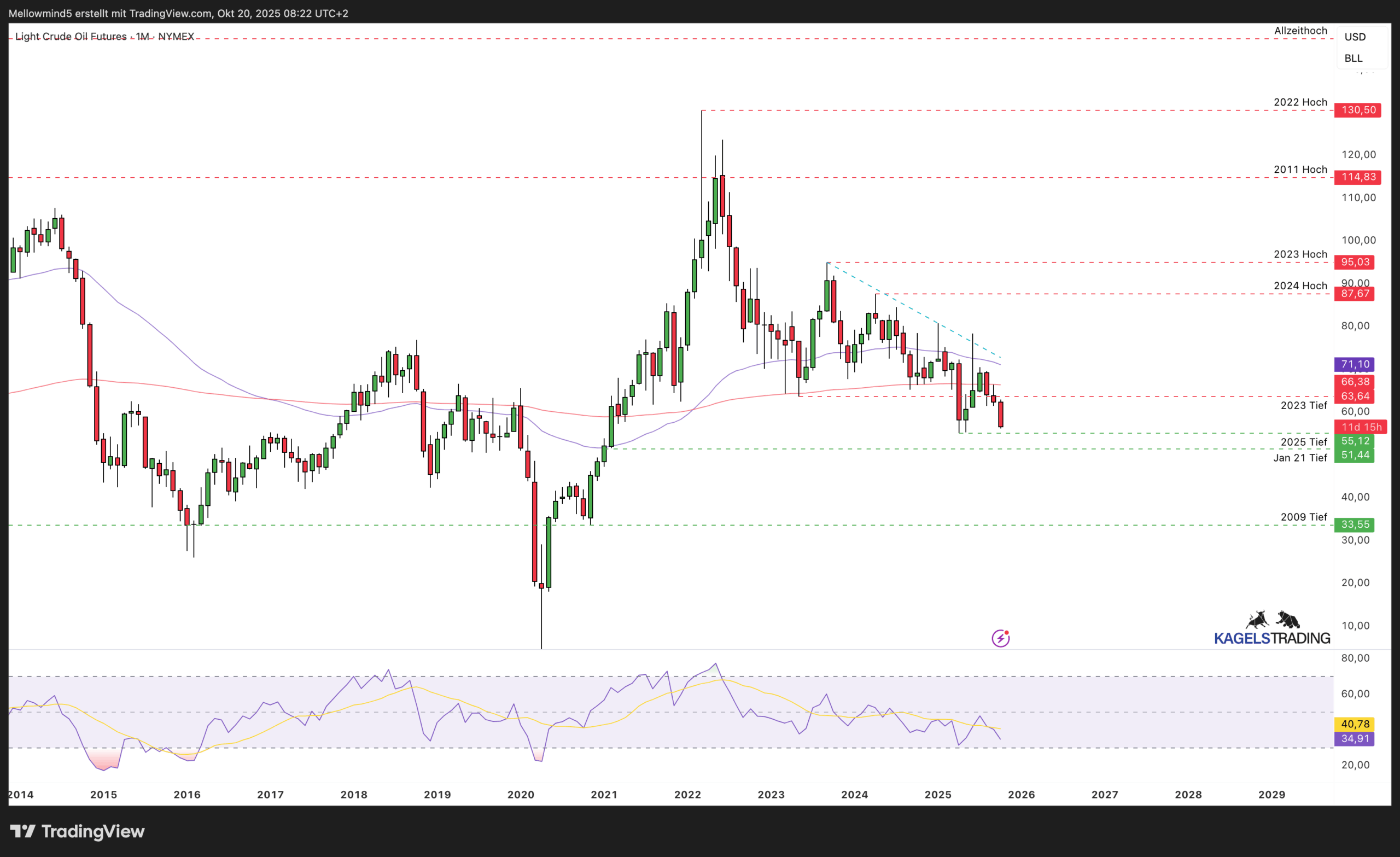Open the BLL unit selector
This screenshot has width=1400, height=857.
coord(1354,59)
